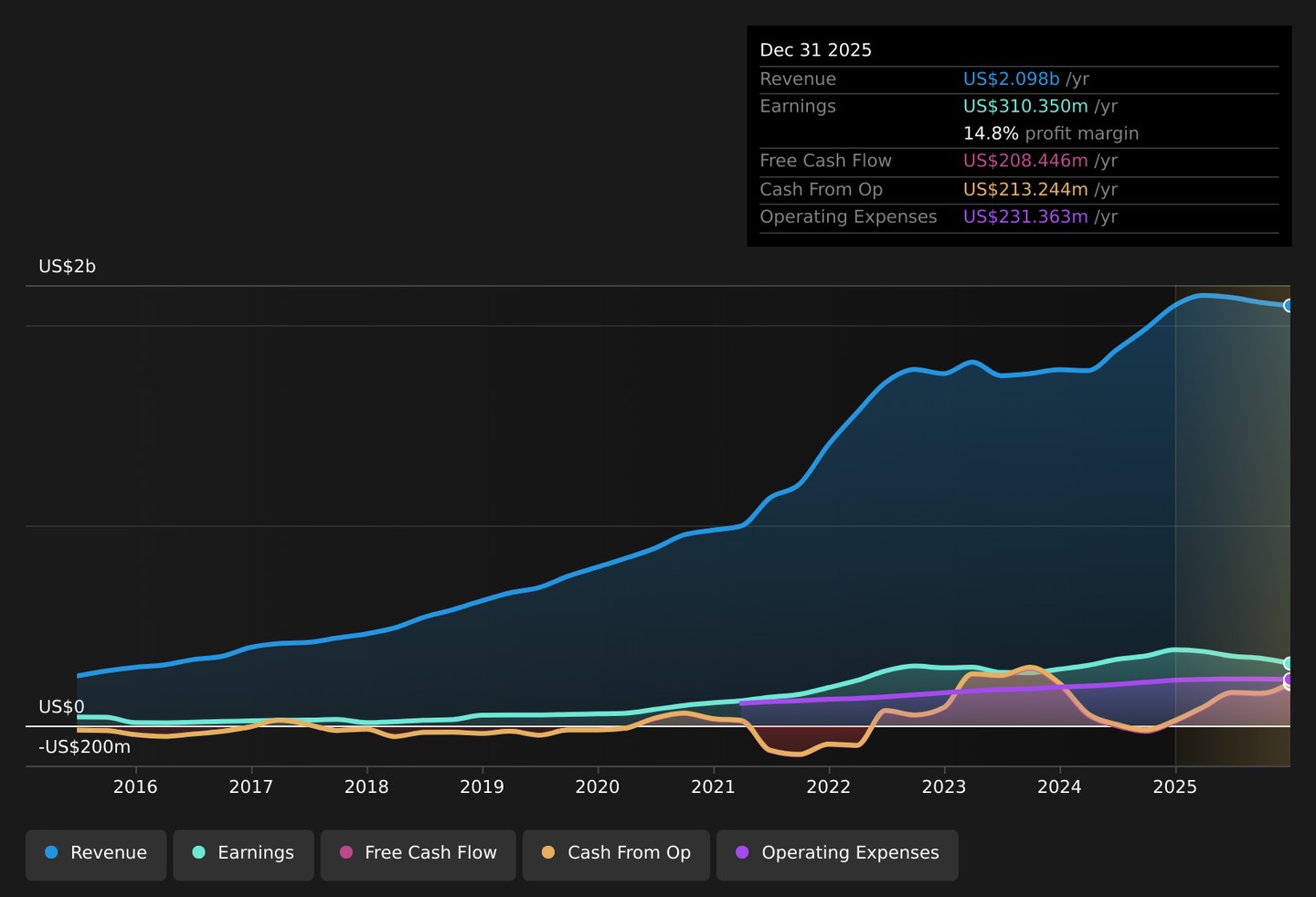Click the US$213.244m cash from op value
The height and width of the screenshot is (897, 1316).
[x=1025, y=189]
